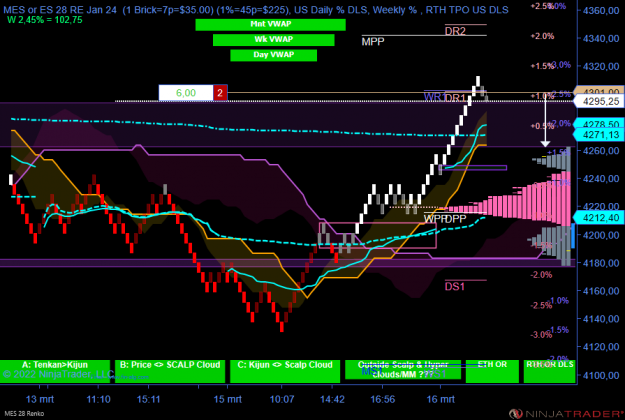Click the 14:42 time axis label
625x420 pixels.
(x=332, y=399)
